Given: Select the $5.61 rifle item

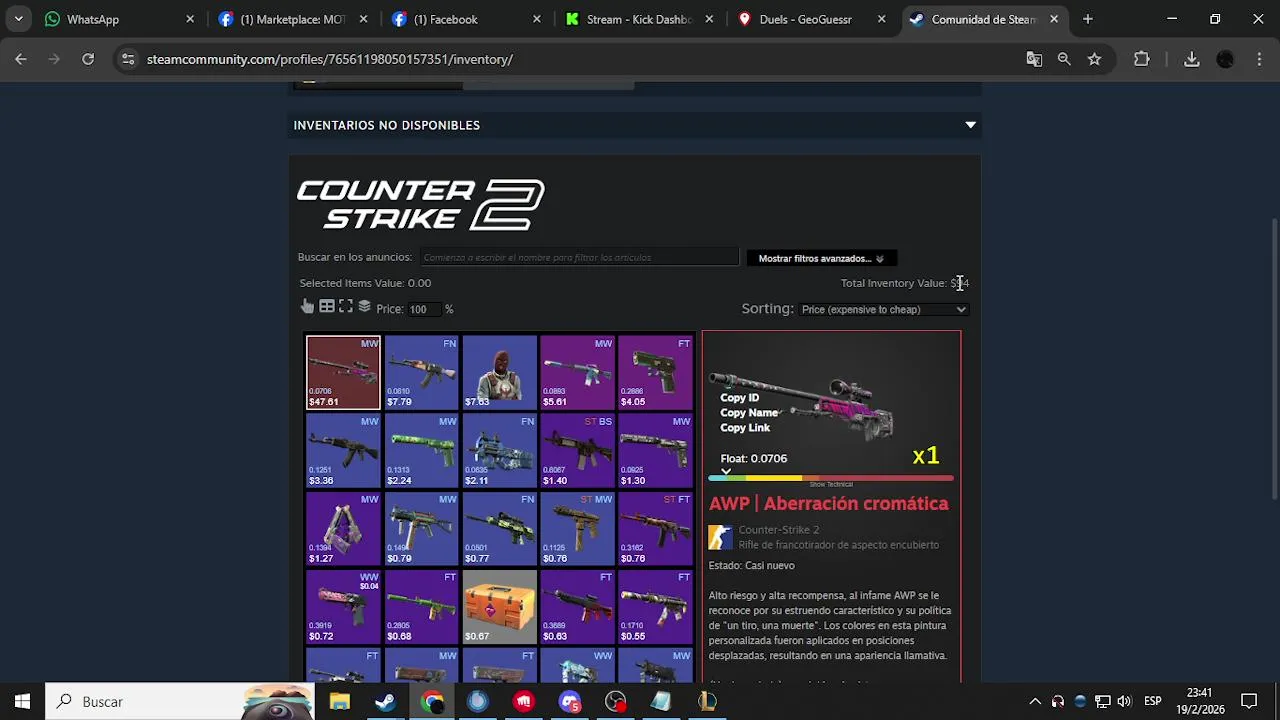Looking at the screenshot, I should point(577,372).
